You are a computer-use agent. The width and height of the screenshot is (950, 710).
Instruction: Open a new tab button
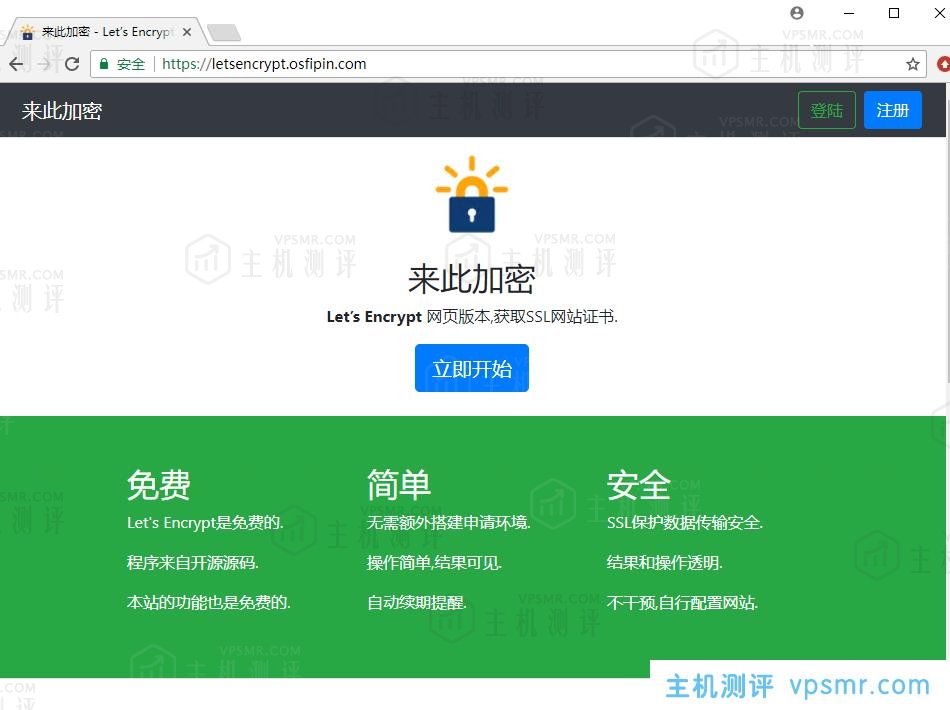[x=224, y=32]
